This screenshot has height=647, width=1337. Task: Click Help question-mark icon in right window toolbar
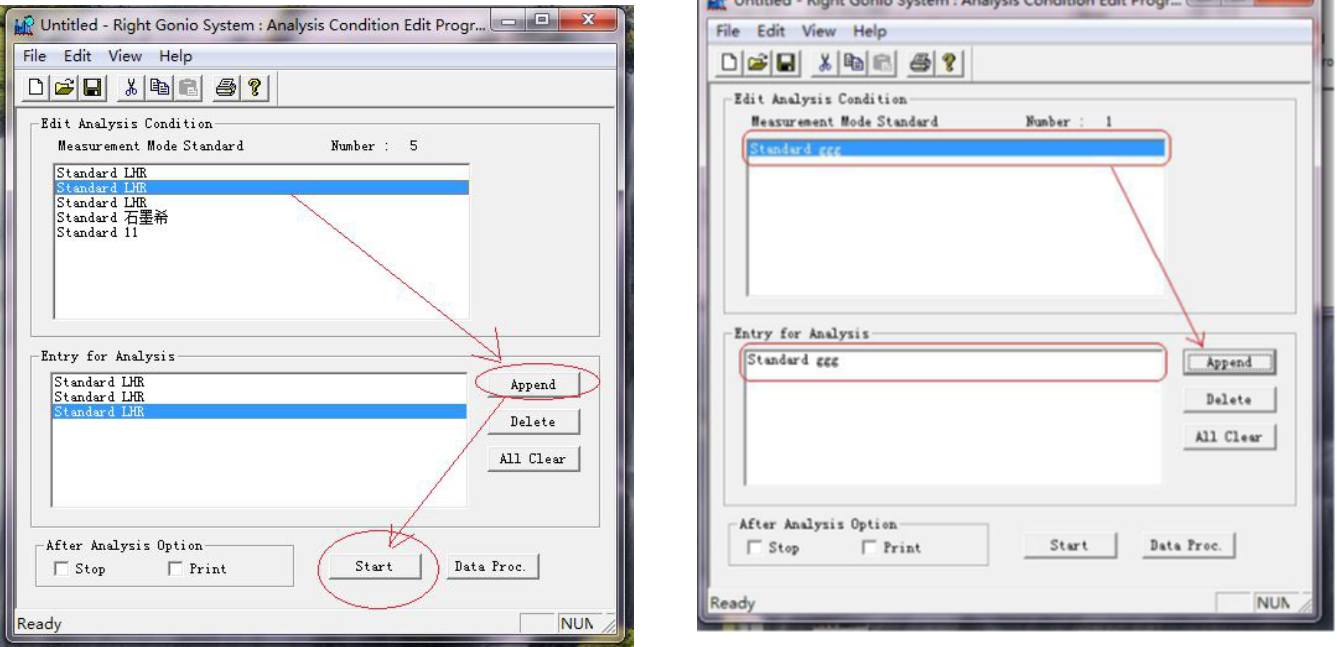point(948,63)
